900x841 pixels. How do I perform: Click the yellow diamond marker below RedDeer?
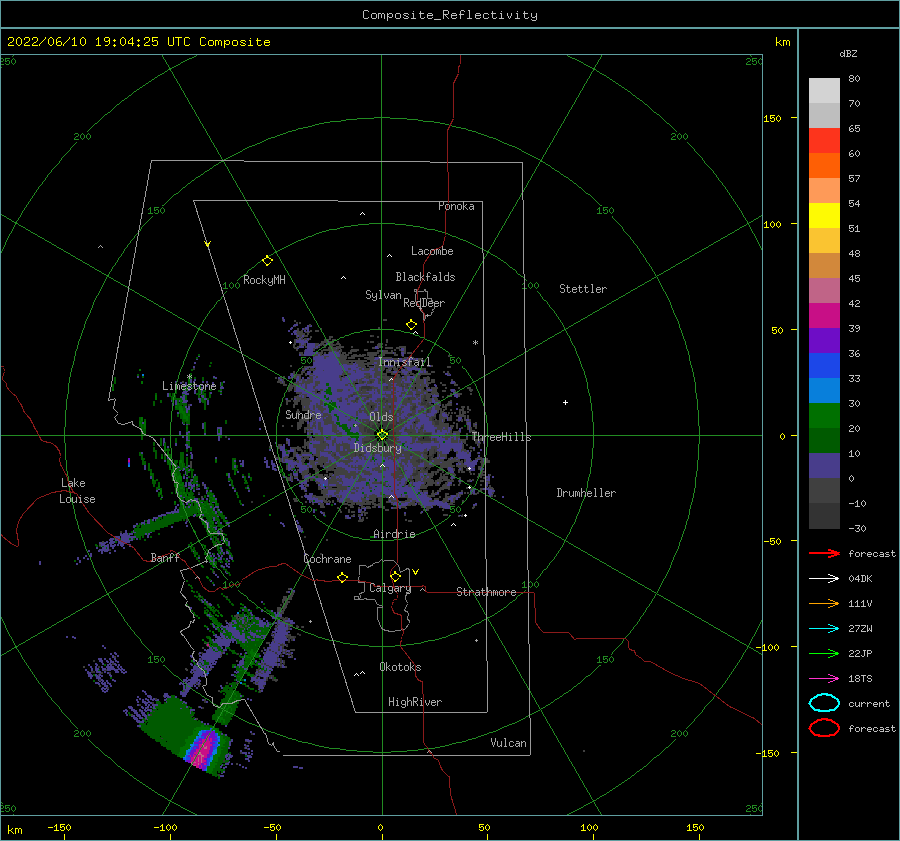[411, 325]
